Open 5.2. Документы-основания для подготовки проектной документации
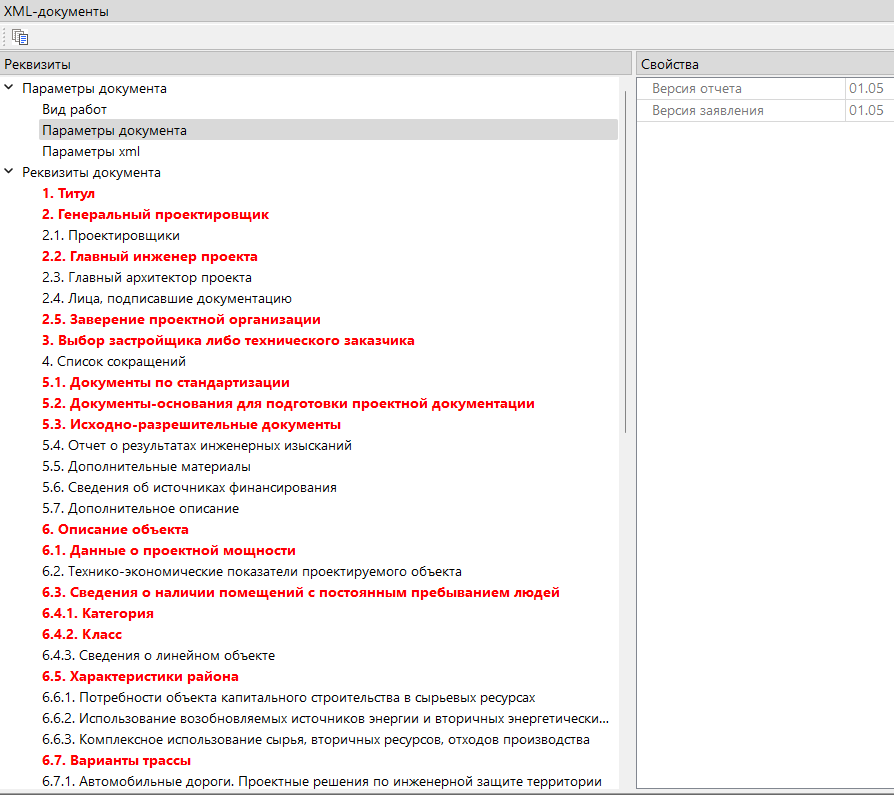 (x=288, y=404)
